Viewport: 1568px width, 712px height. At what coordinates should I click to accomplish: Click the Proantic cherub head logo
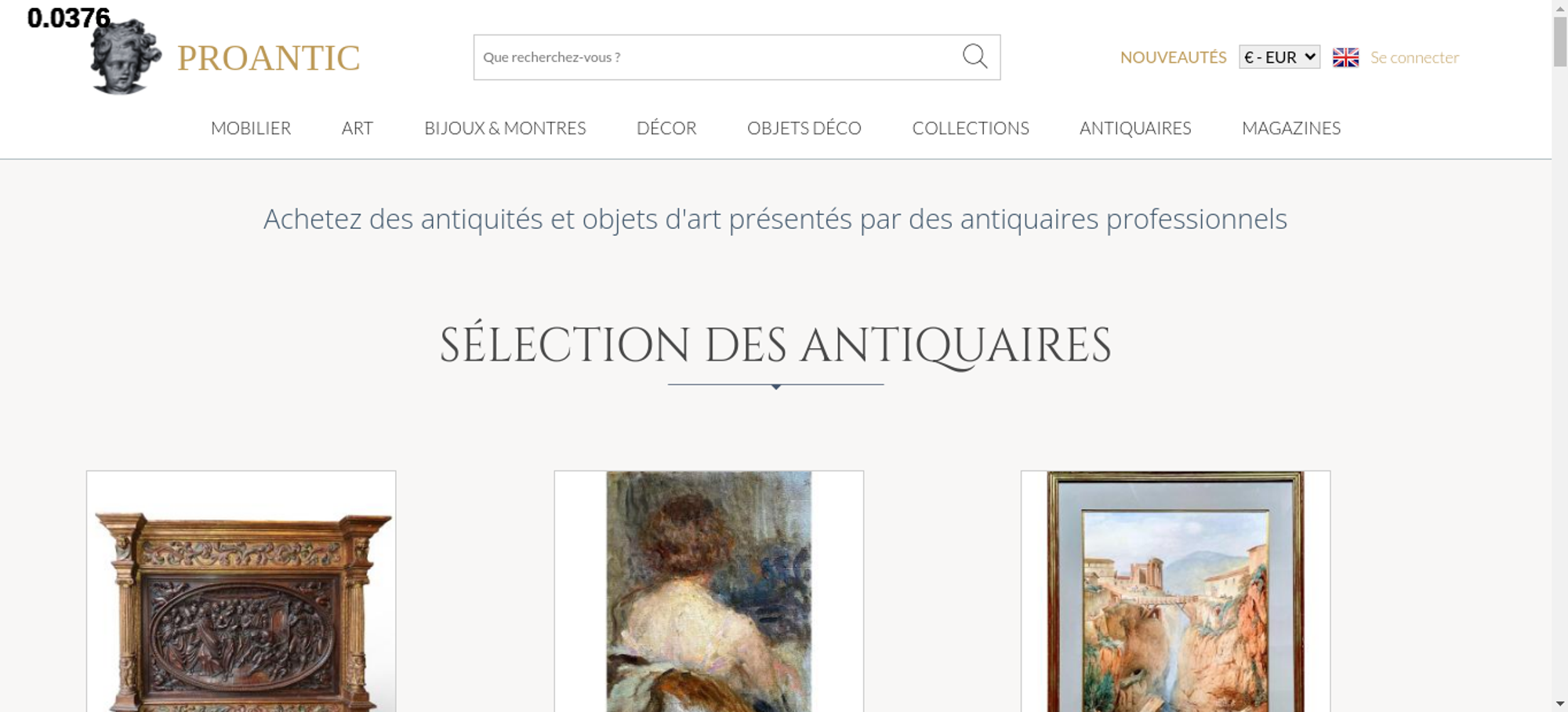(x=125, y=56)
